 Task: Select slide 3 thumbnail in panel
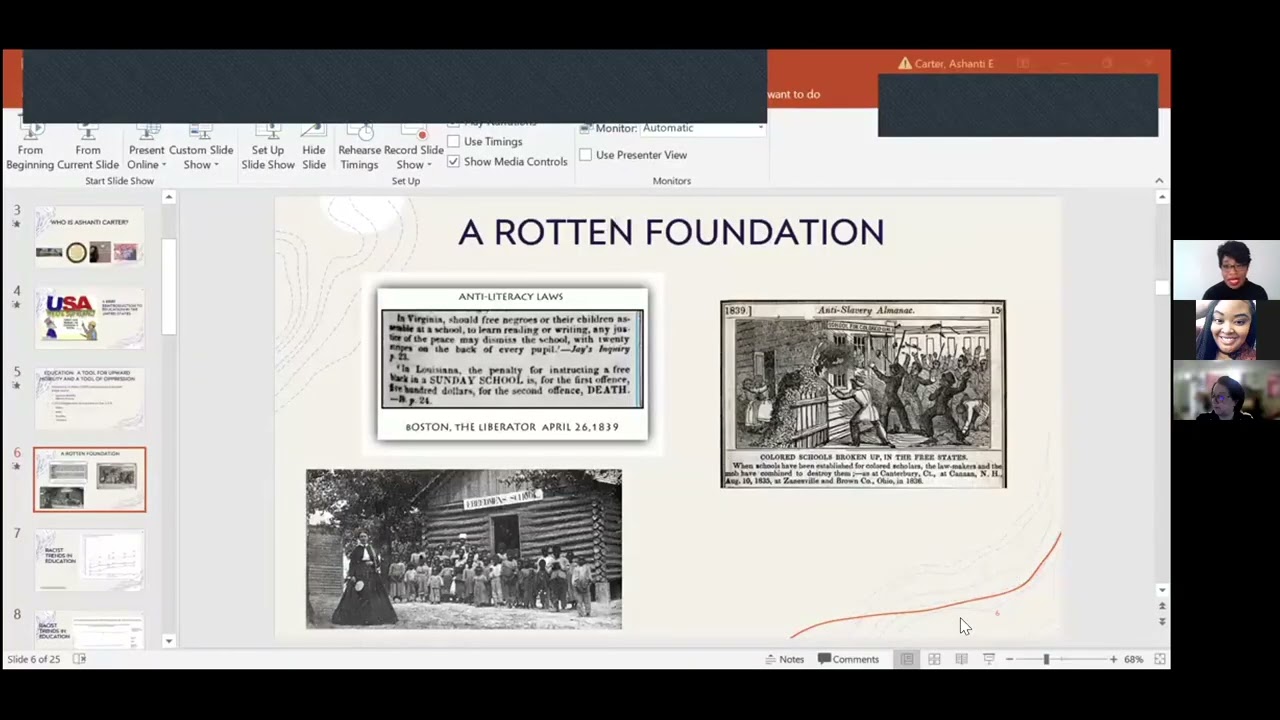point(89,238)
